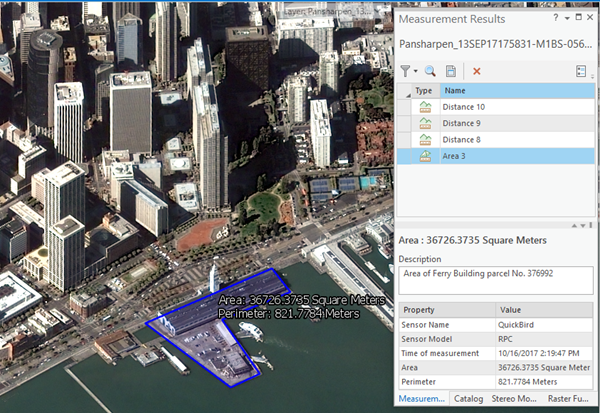Screen dimensions: 600x413
Task: Open the list options icon at toolbar right
Action: (x=581, y=71)
